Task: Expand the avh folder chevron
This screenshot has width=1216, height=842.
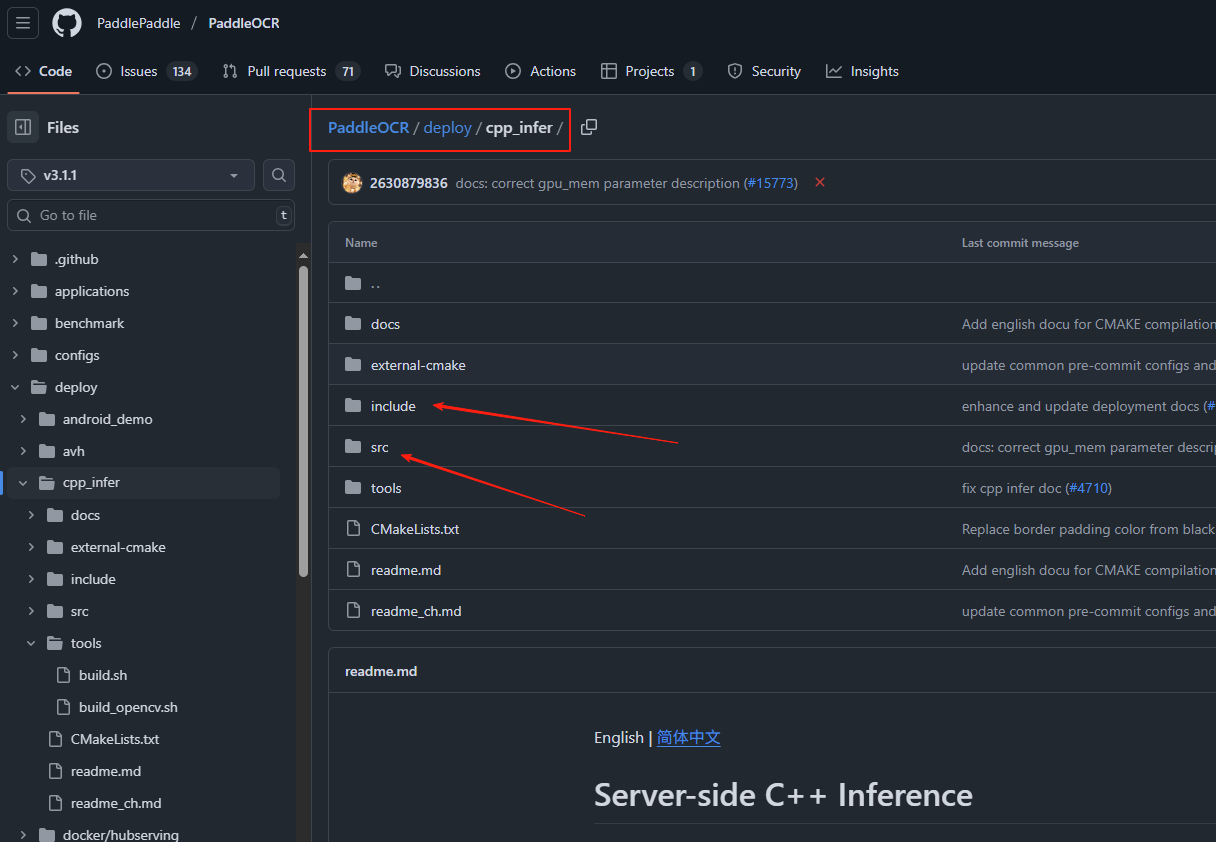Action: 23,451
